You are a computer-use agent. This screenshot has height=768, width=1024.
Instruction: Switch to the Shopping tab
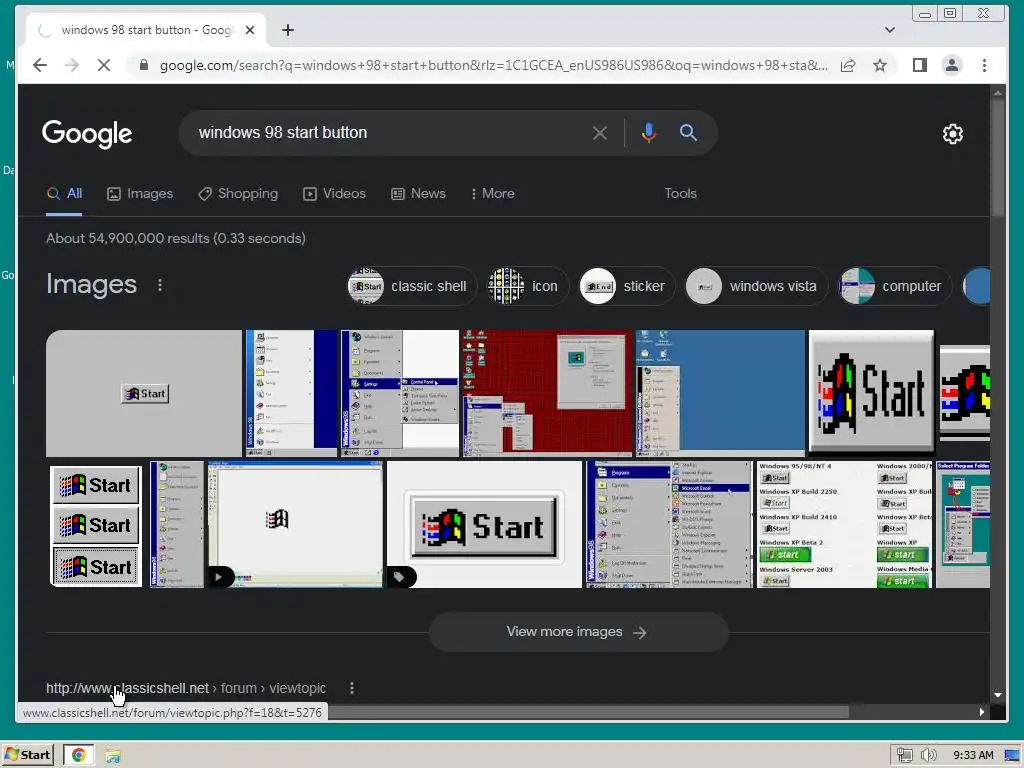pyautogui.click(x=238, y=193)
